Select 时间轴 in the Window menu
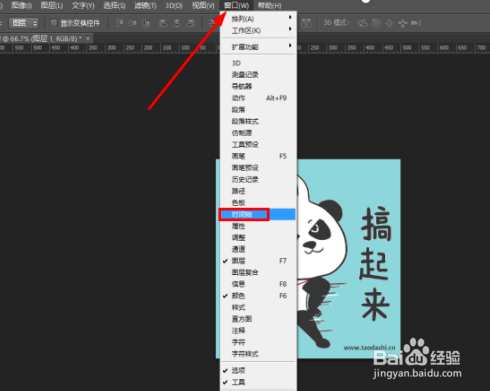The image size is (490, 391). click(x=258, y=214)
